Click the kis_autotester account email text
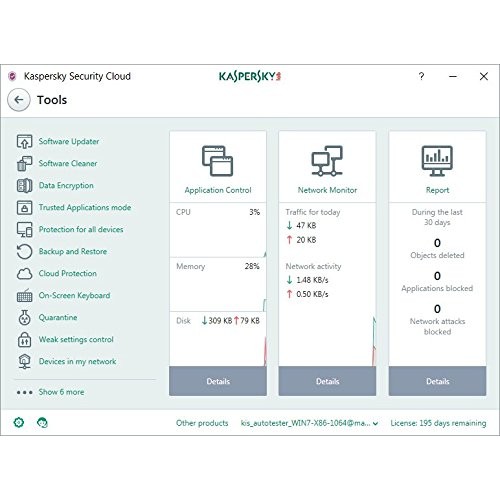The image size is (500, 500). point(305,423)
